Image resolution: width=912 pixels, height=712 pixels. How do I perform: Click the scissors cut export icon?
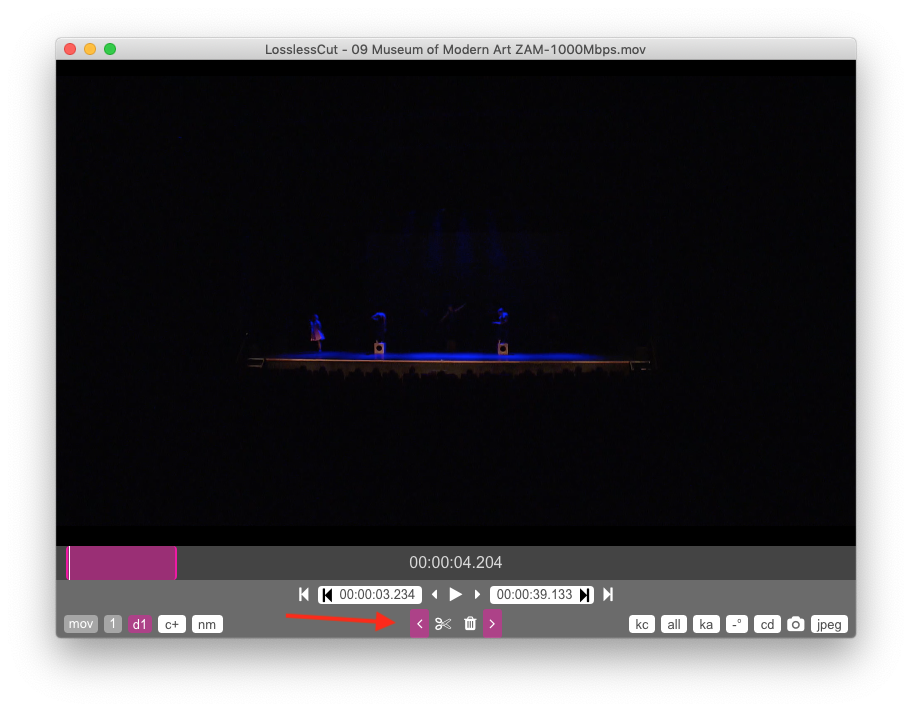(444, 624)
